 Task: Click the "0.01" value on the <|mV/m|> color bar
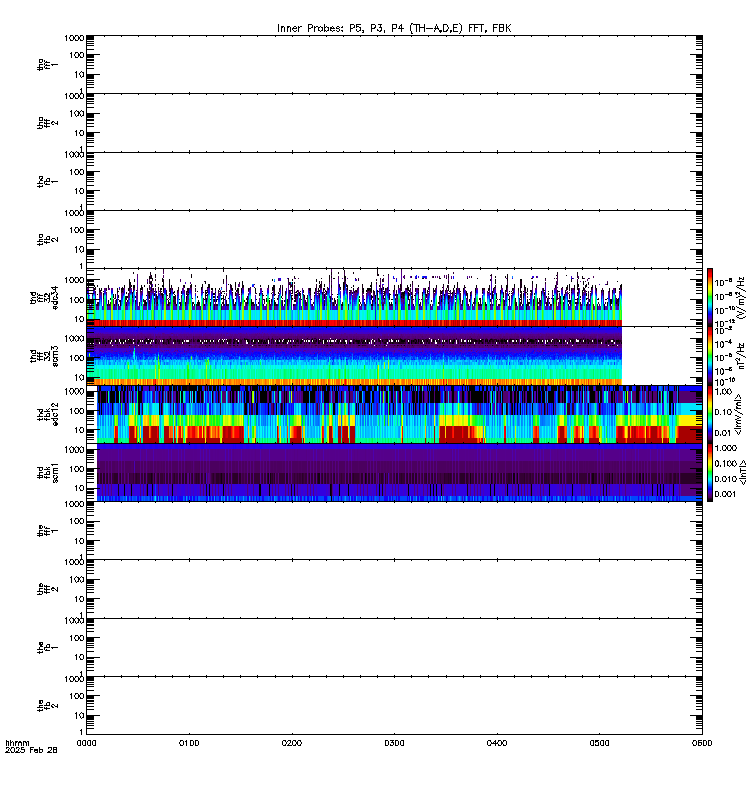click(x=723, y=433)
